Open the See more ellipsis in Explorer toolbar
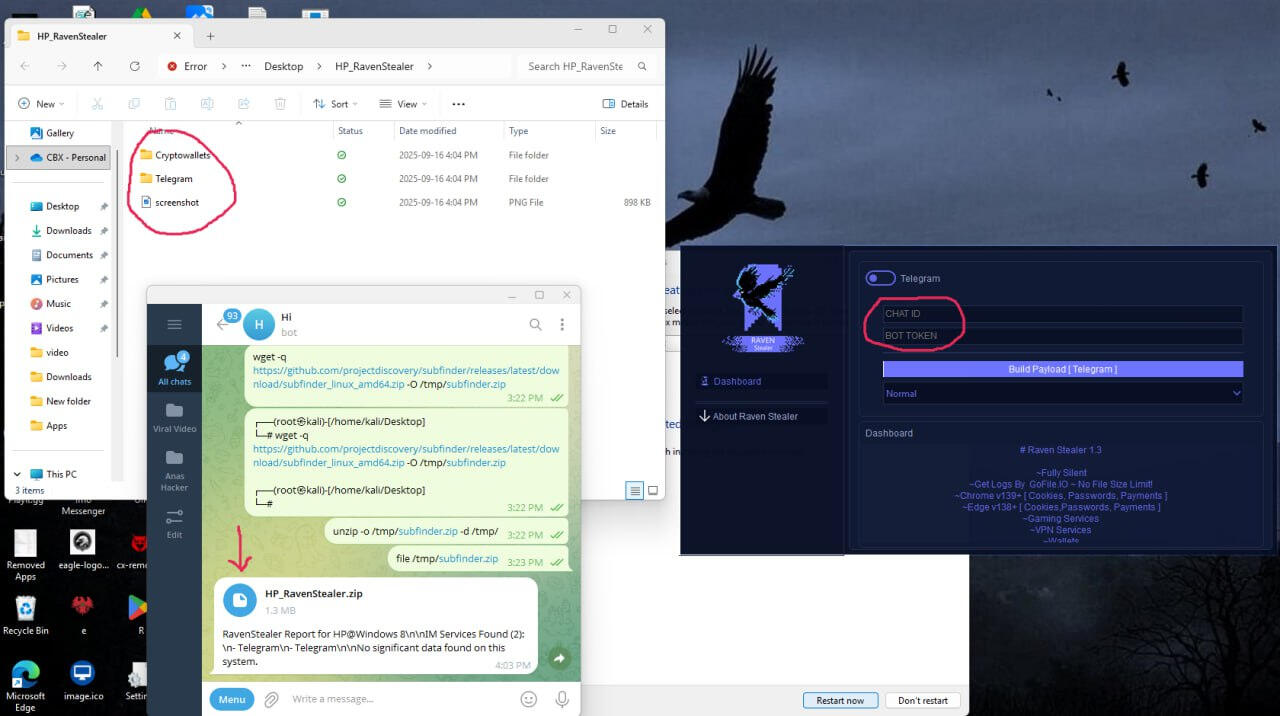This screenshot has width=1280, height=716. 458,104
